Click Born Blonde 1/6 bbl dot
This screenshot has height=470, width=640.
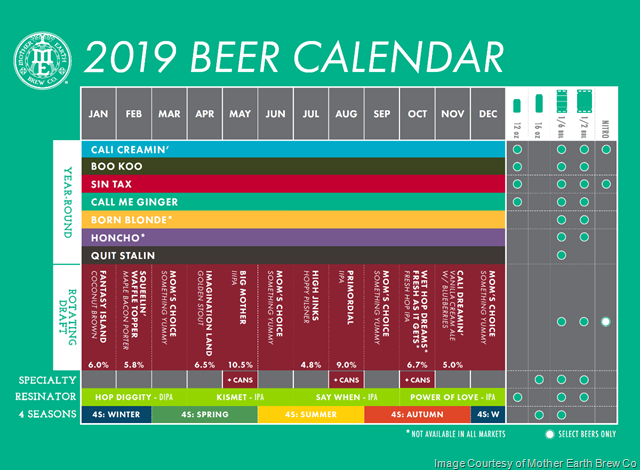(561, 219)
